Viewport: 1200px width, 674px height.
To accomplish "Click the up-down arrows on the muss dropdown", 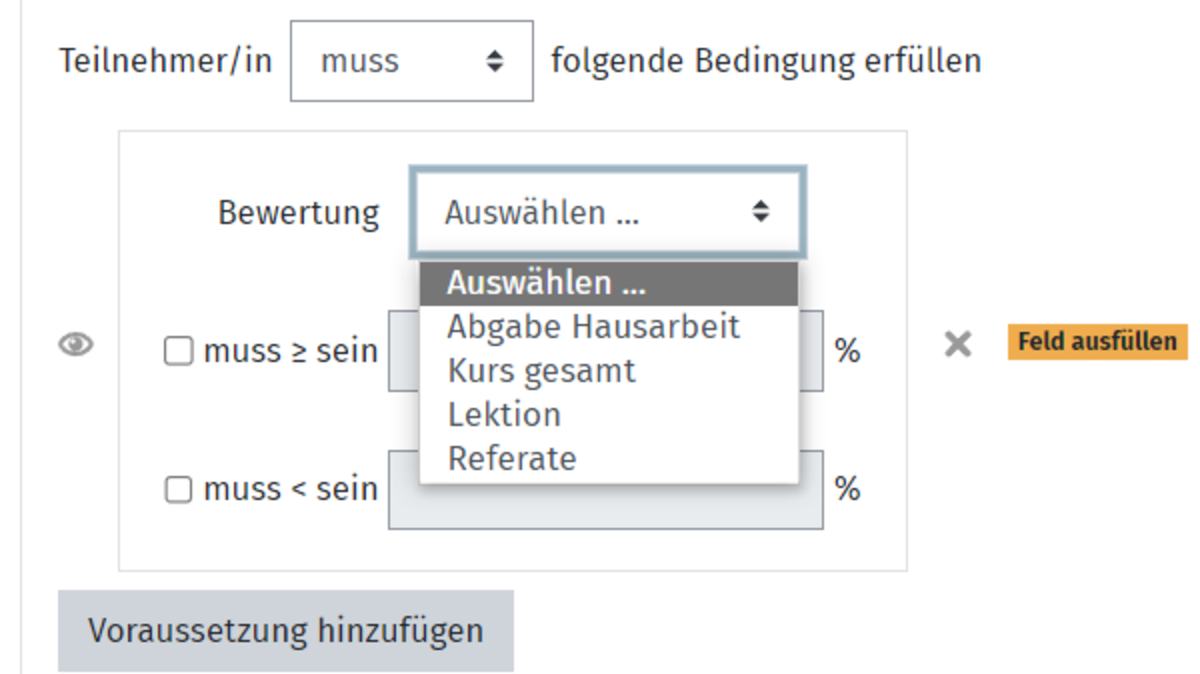I will point(494,61).
